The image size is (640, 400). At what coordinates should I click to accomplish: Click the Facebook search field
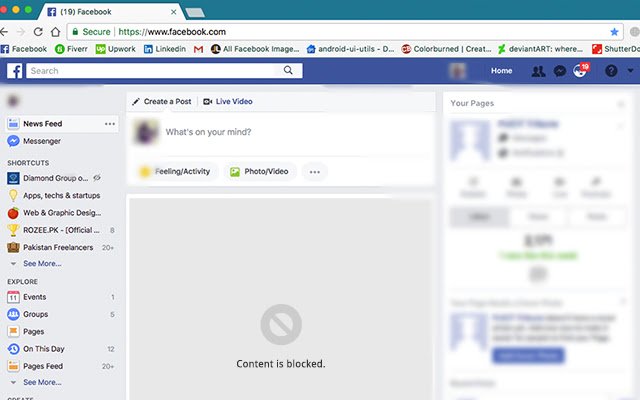[164, 71]
